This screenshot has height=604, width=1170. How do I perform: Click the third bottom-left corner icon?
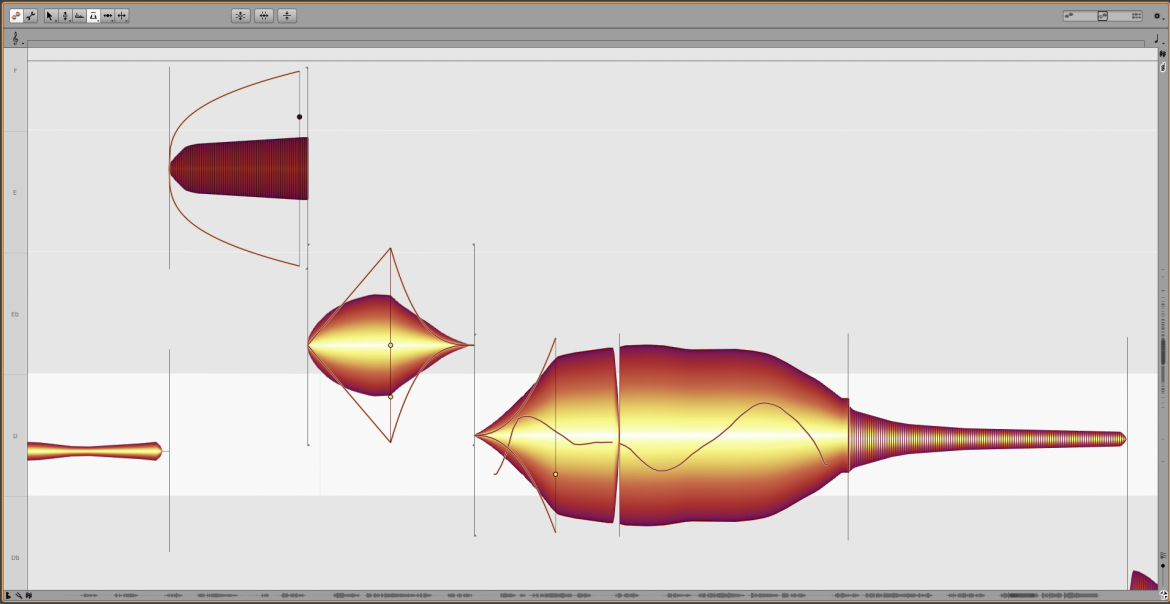28,596
